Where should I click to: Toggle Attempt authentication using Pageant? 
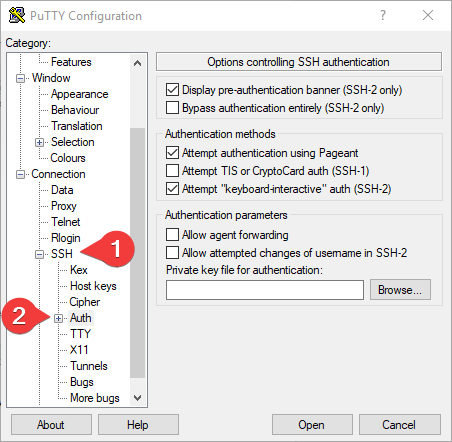pos(172,153)
